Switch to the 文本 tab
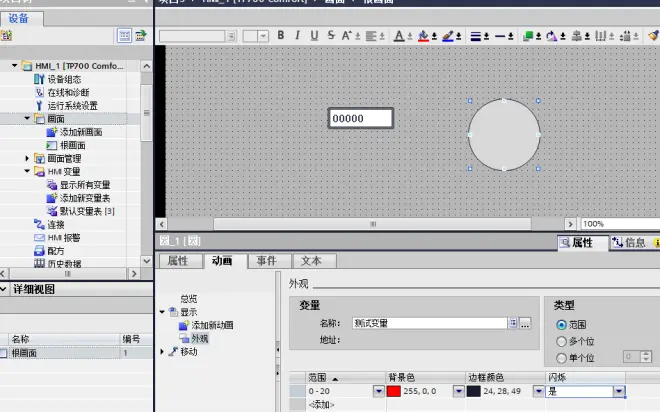The width and height of the screenshot is (660, 412). pos(312,261)
